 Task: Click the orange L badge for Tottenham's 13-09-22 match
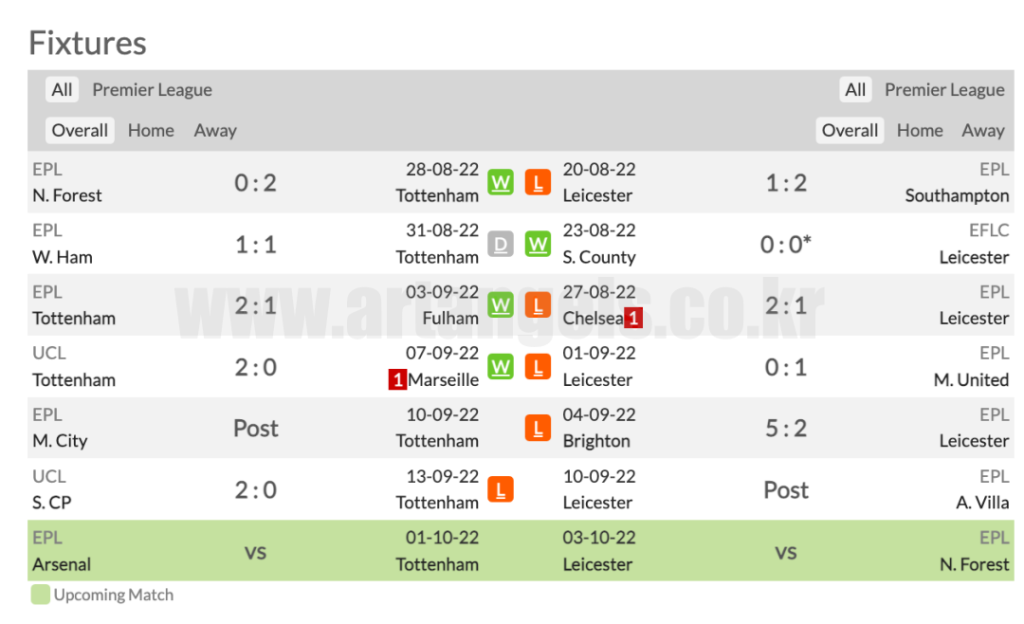click(x=500, y=490)
